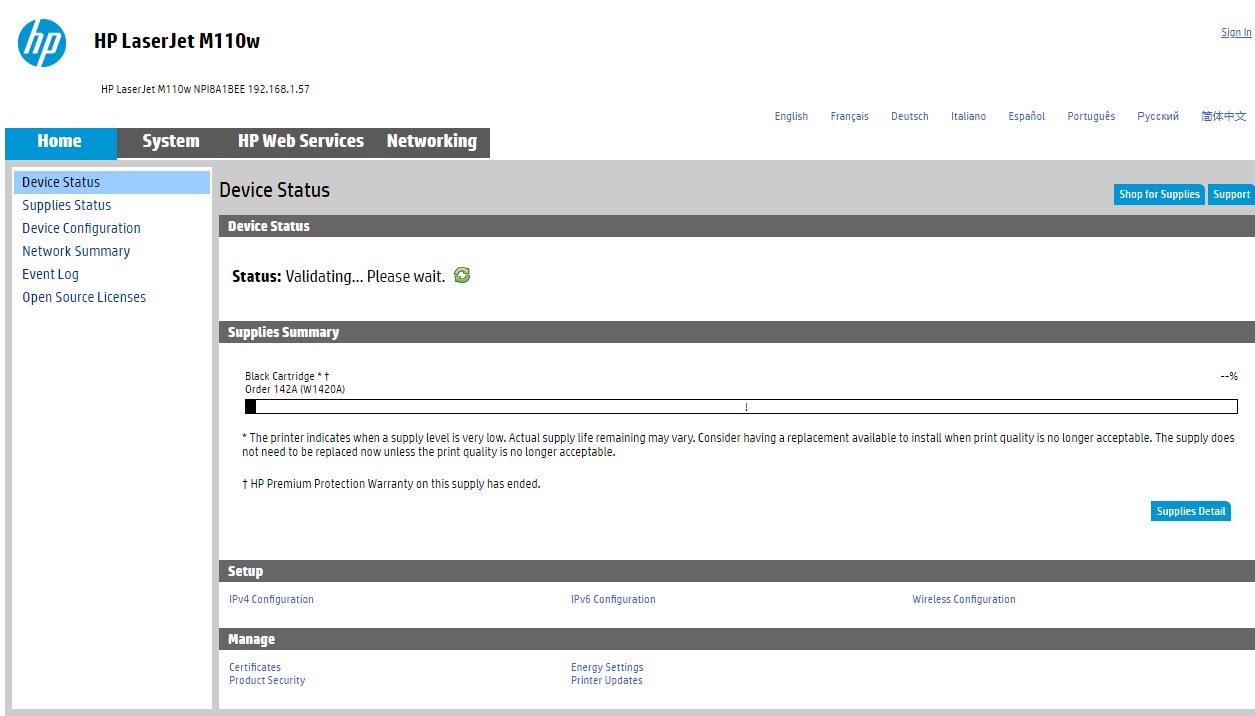Switch language to Português
Viewport: 1255px width, 716px height.
pyautogui.click(x=1091, y=117)
